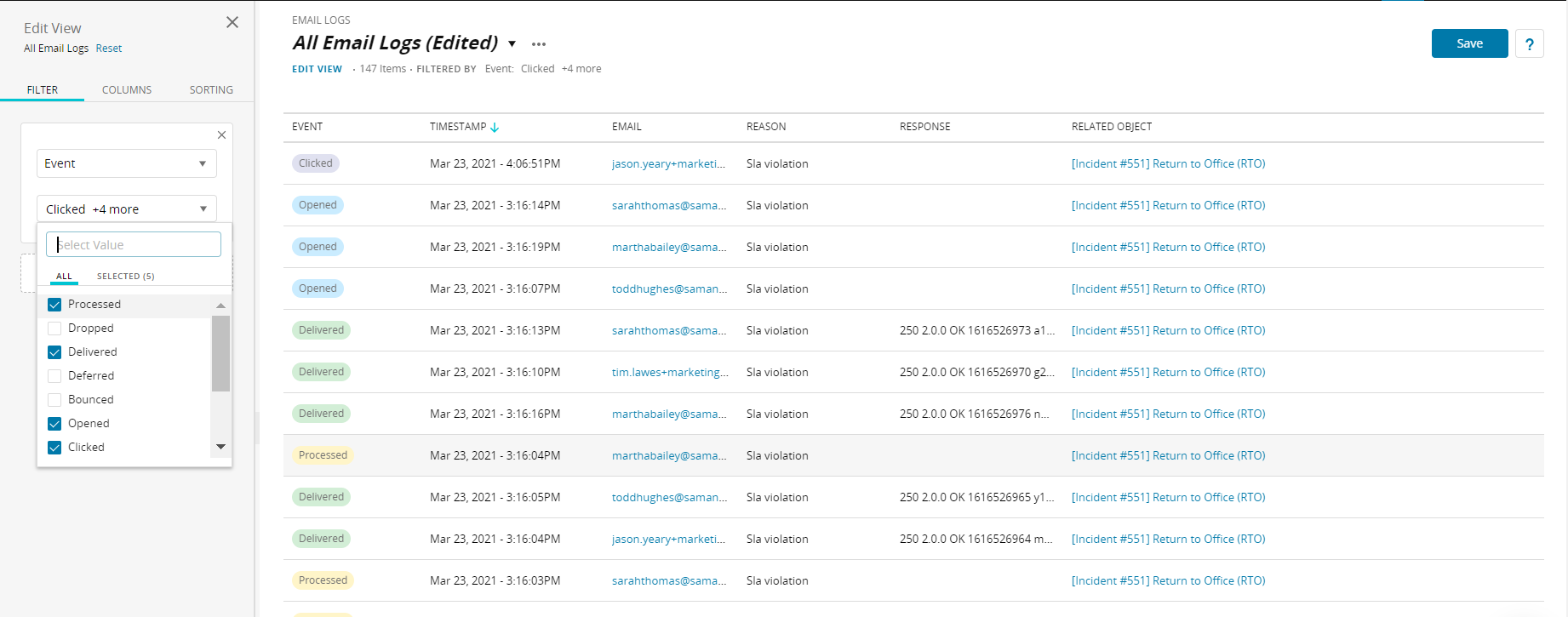Click Processed badge in 3:16:04PM row
Screen dimensions: 1568x617
pyautogui.click(x=323, y=455)
